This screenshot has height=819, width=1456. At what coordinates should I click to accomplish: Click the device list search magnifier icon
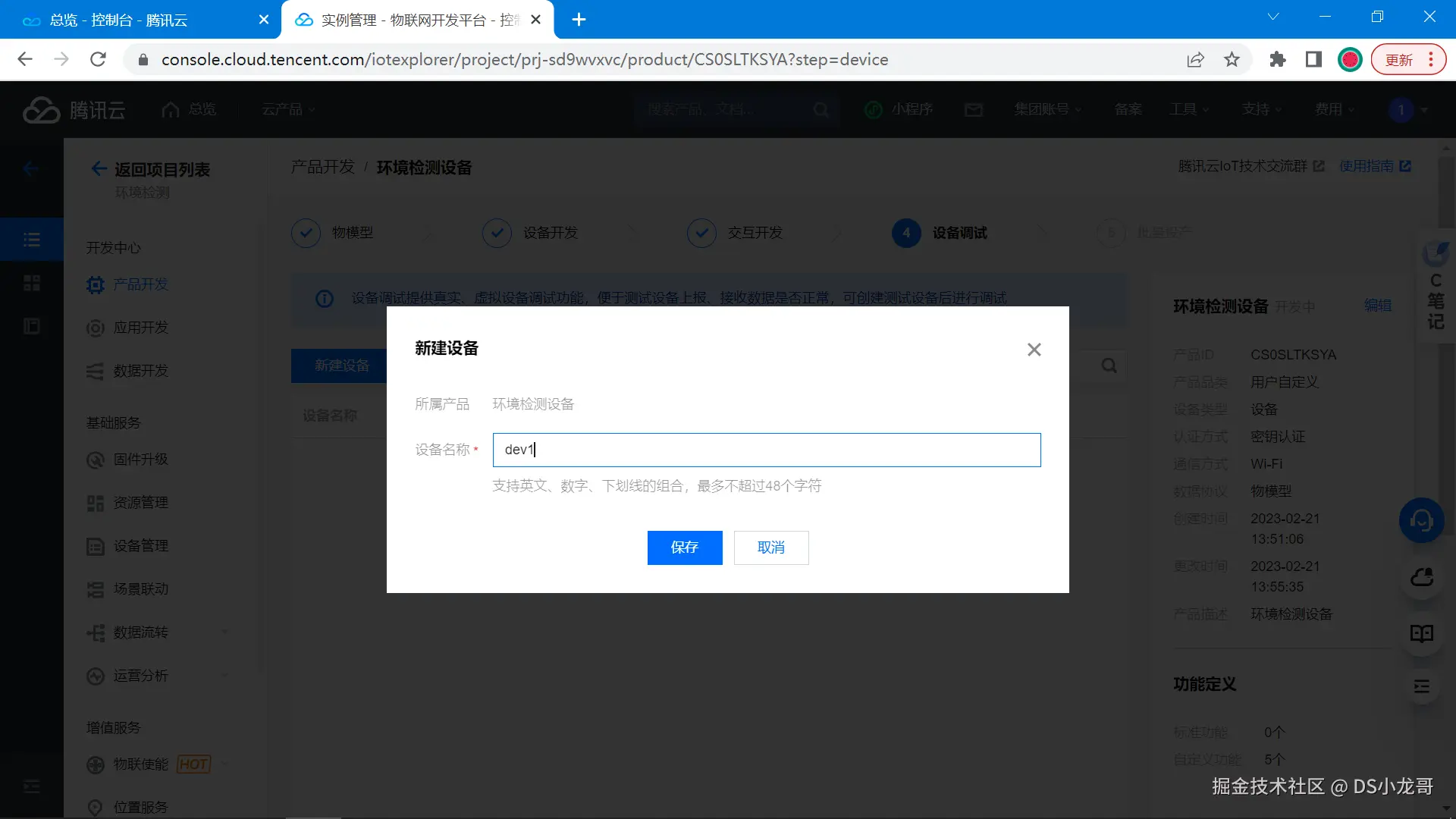[x=1109, y=366]
